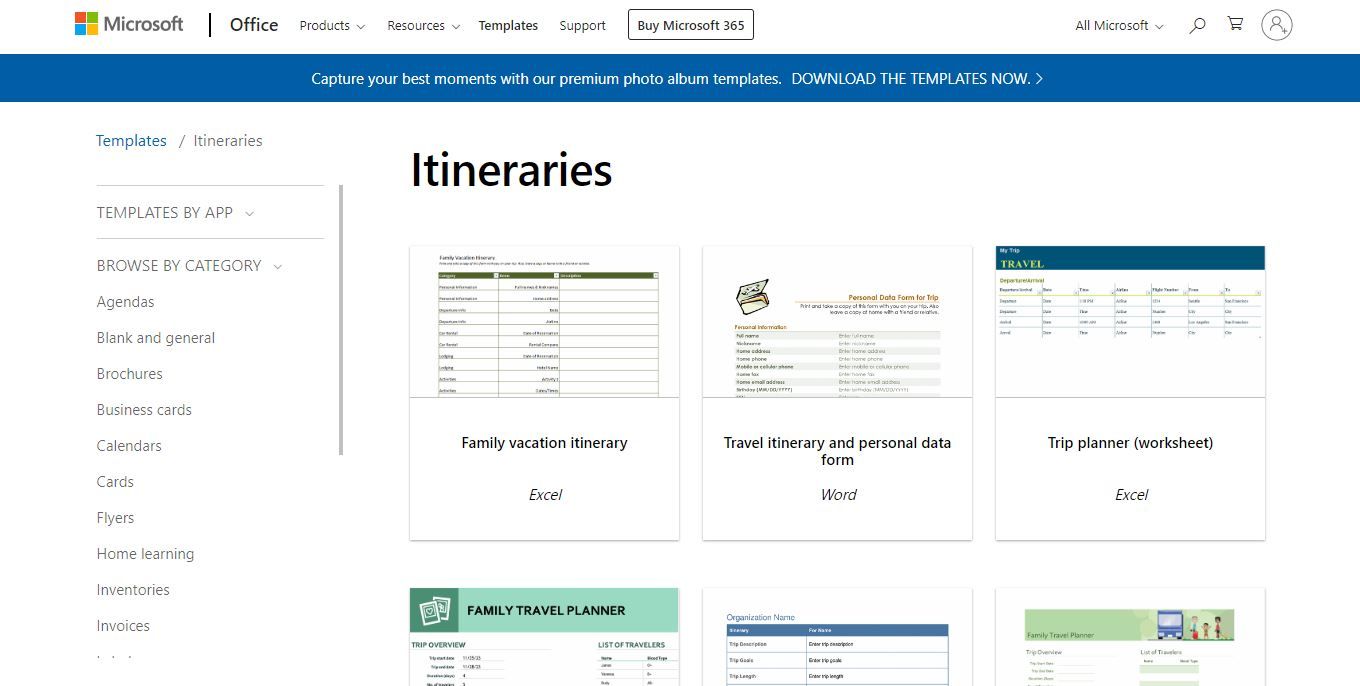Open the Family vacation itinerary thumbnail
1360x686 pixels.
point(545,322)
